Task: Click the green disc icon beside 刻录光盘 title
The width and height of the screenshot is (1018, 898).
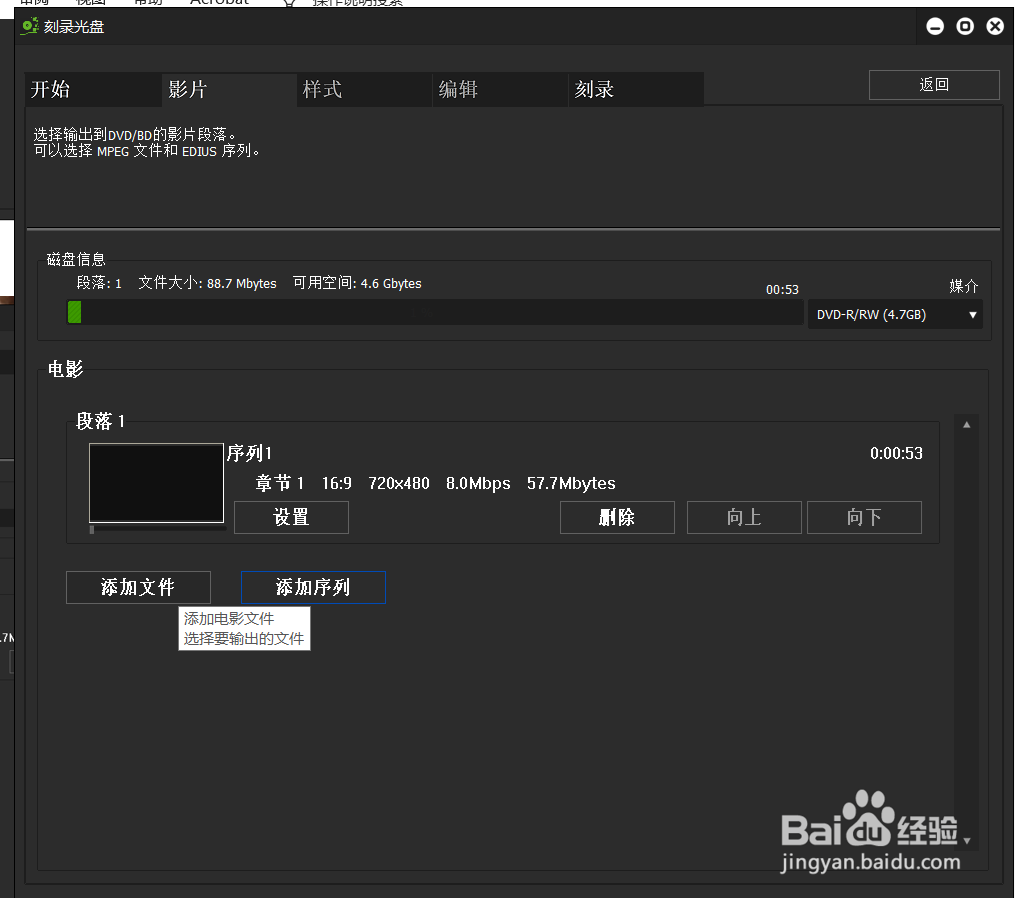Action: pos(29,25)
